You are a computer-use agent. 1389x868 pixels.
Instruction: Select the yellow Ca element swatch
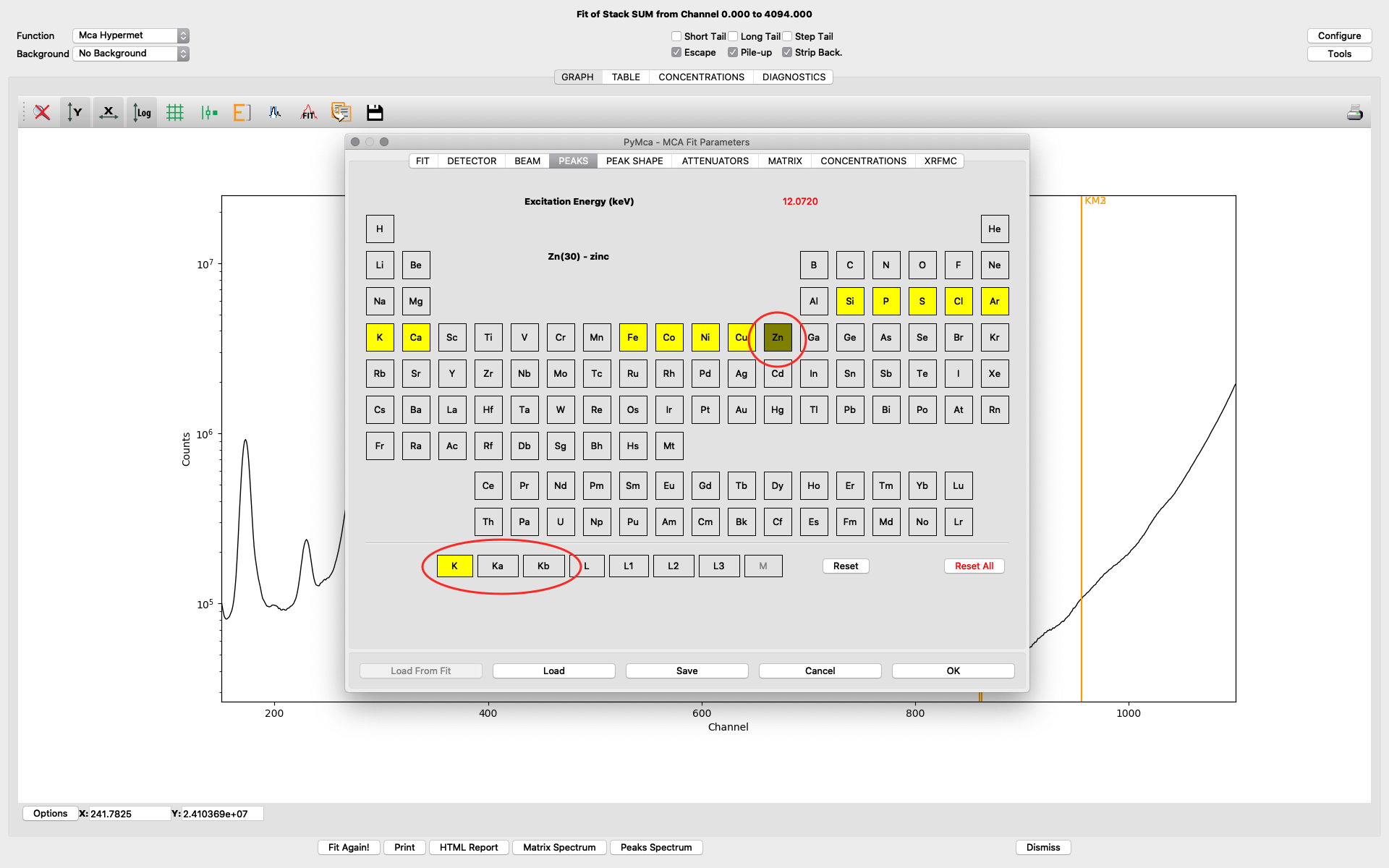tap(416, 337)
